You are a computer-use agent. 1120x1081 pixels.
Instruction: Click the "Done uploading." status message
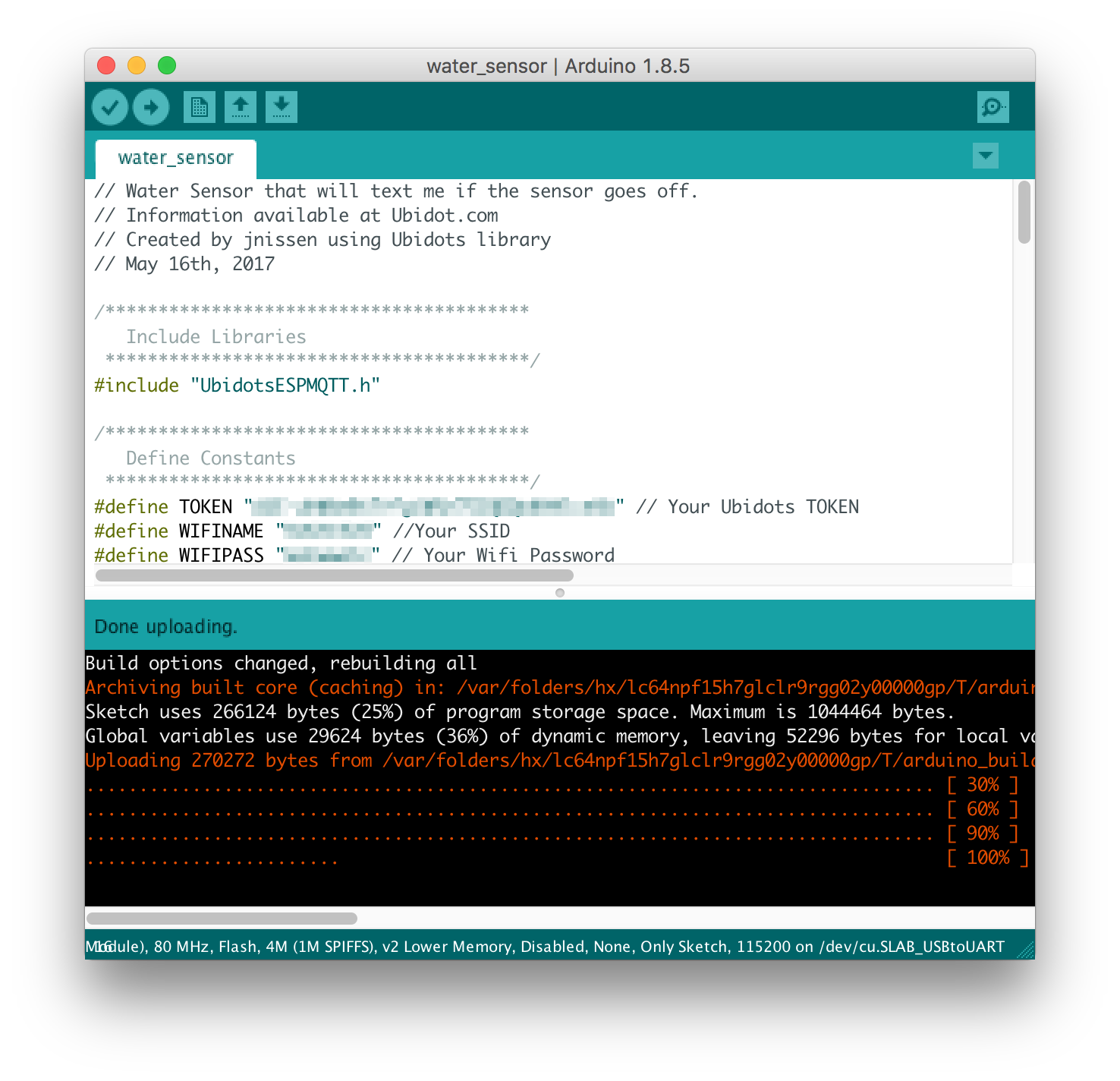[x=165, y=627]
